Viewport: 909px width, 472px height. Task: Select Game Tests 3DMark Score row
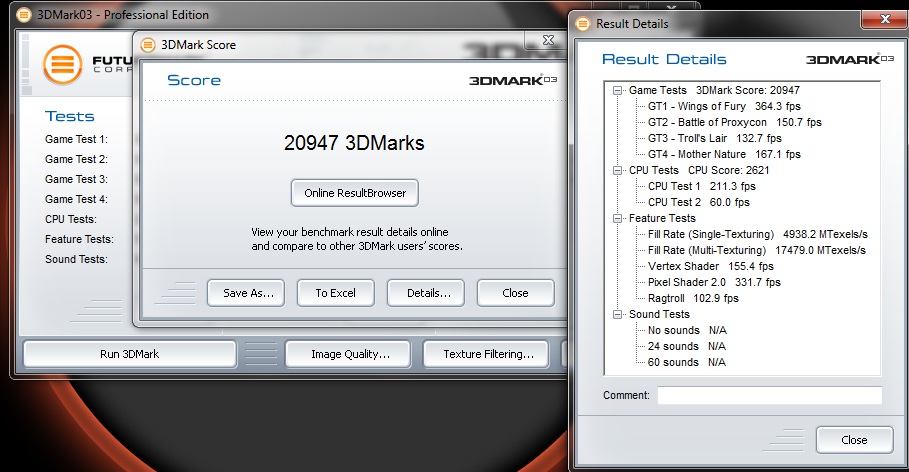(x=714, y=90)
